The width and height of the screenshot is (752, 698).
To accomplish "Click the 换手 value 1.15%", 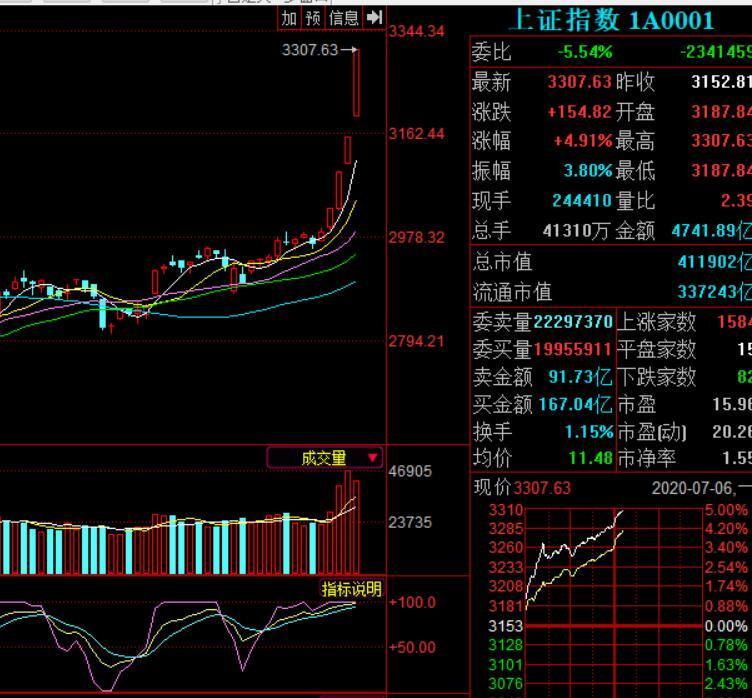I will click(x=589, y=432).
